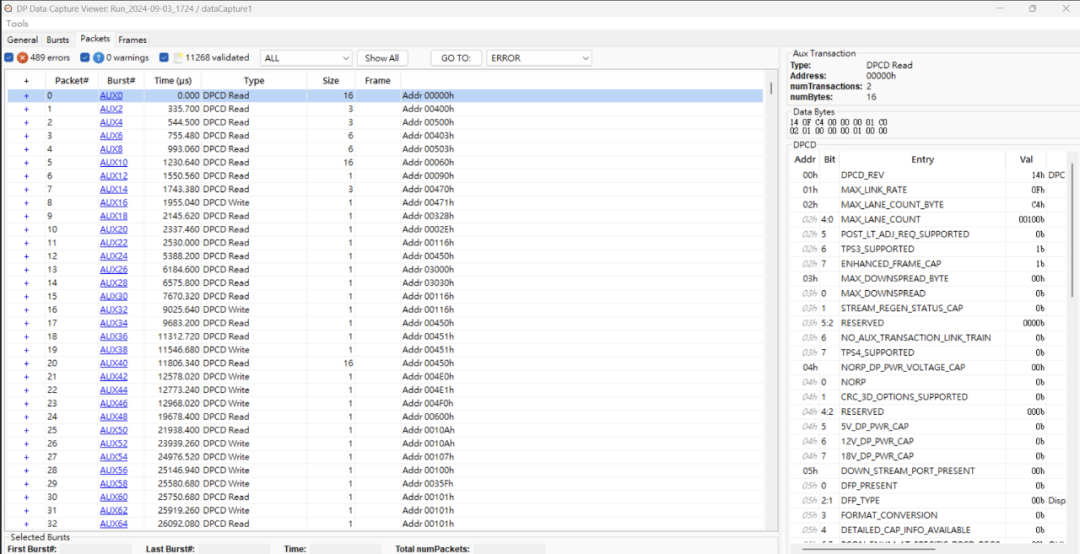Restore the window using title bar button
The height and width of the screenshot is (554, 1080).
(1032, 8)
